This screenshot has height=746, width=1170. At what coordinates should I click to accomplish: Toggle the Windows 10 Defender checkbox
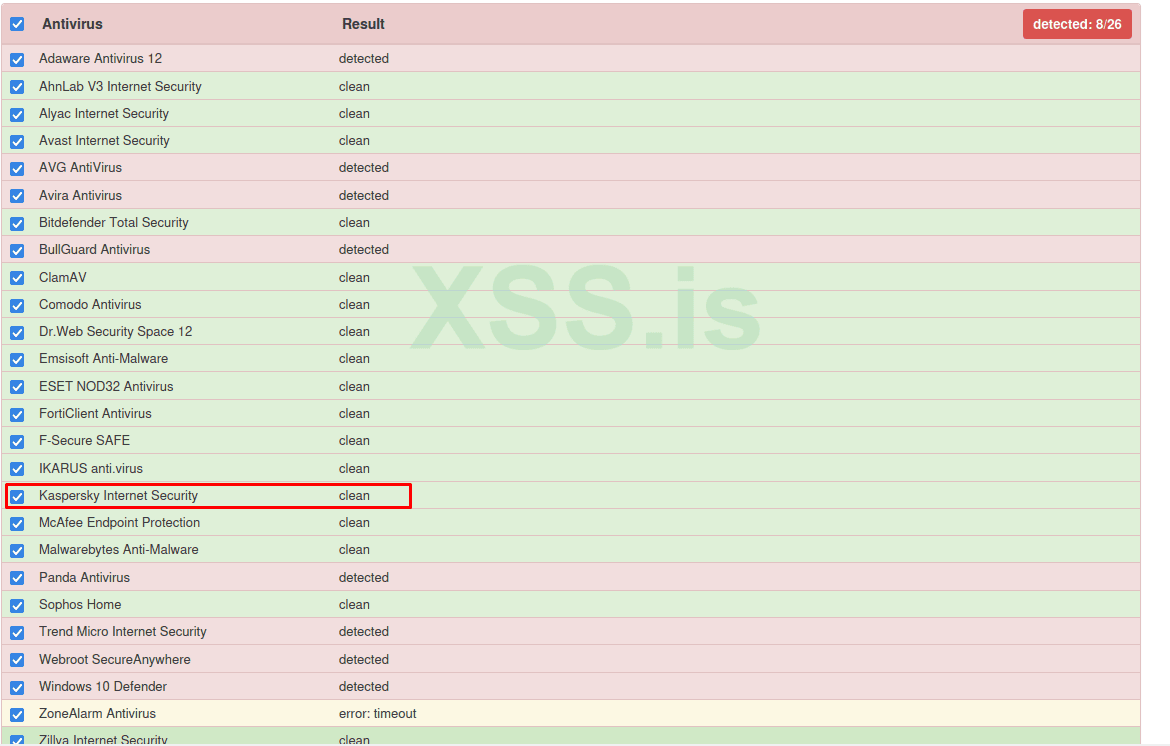pyautogui.click(x=17, y=688)
